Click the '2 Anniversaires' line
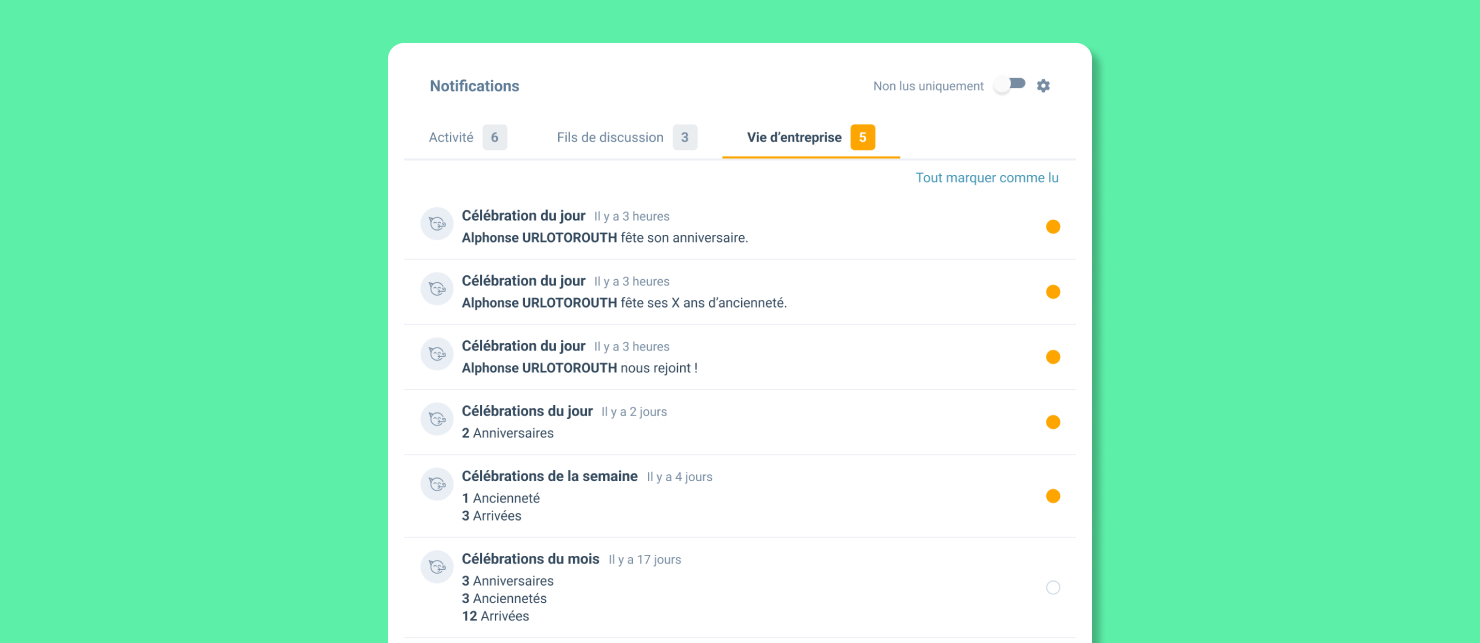 508,433
